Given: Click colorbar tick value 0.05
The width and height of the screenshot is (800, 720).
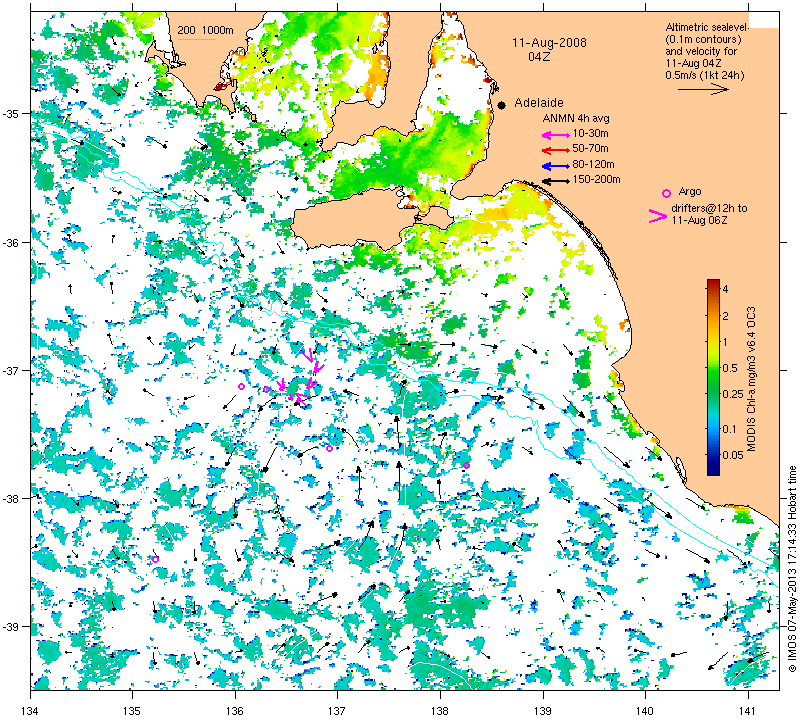Looking at the screenshot, I should [733, 455].
